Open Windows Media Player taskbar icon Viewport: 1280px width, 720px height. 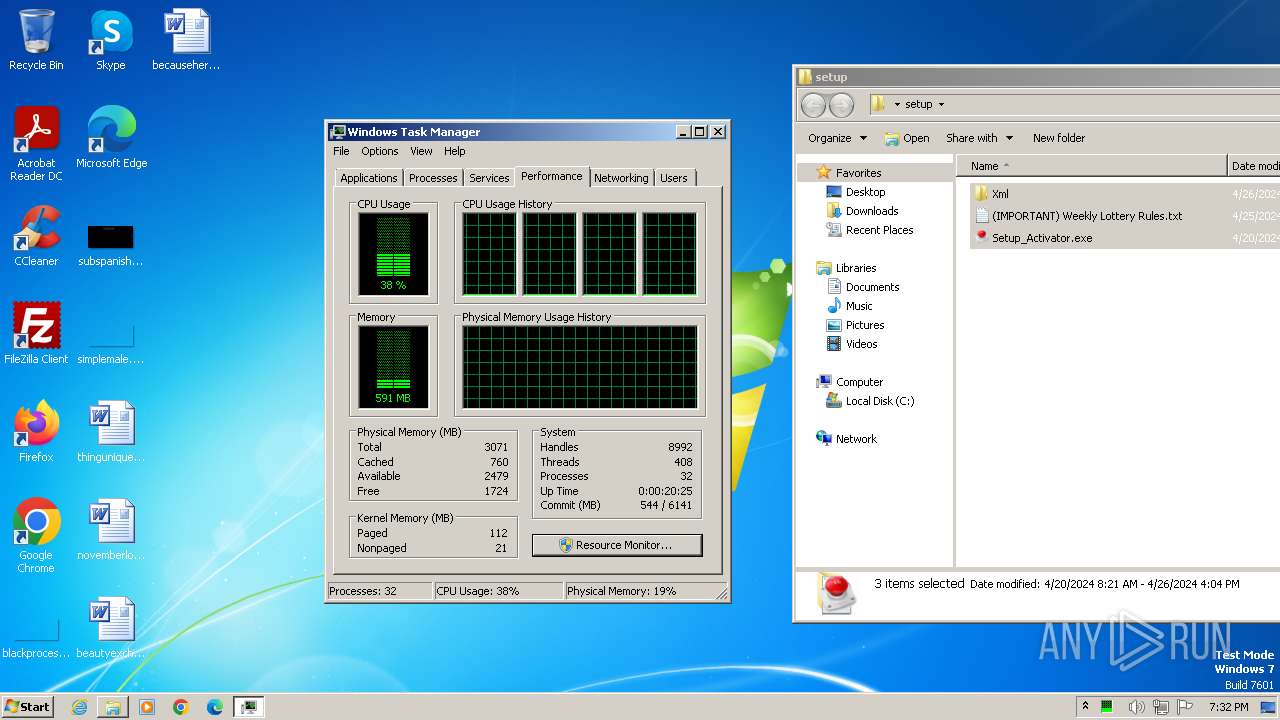[147, 707]
